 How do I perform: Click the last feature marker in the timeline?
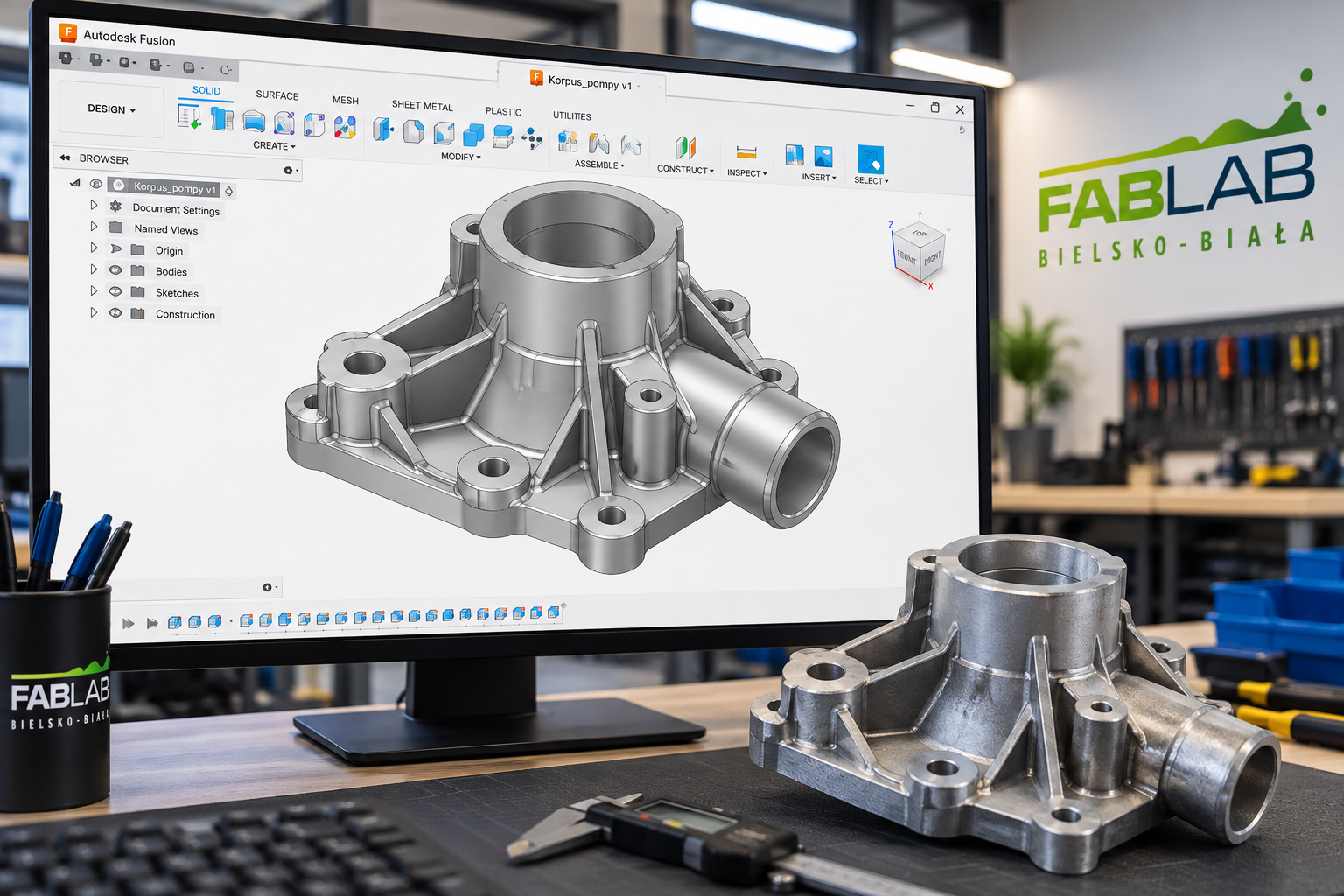click(x=554, y=612)
